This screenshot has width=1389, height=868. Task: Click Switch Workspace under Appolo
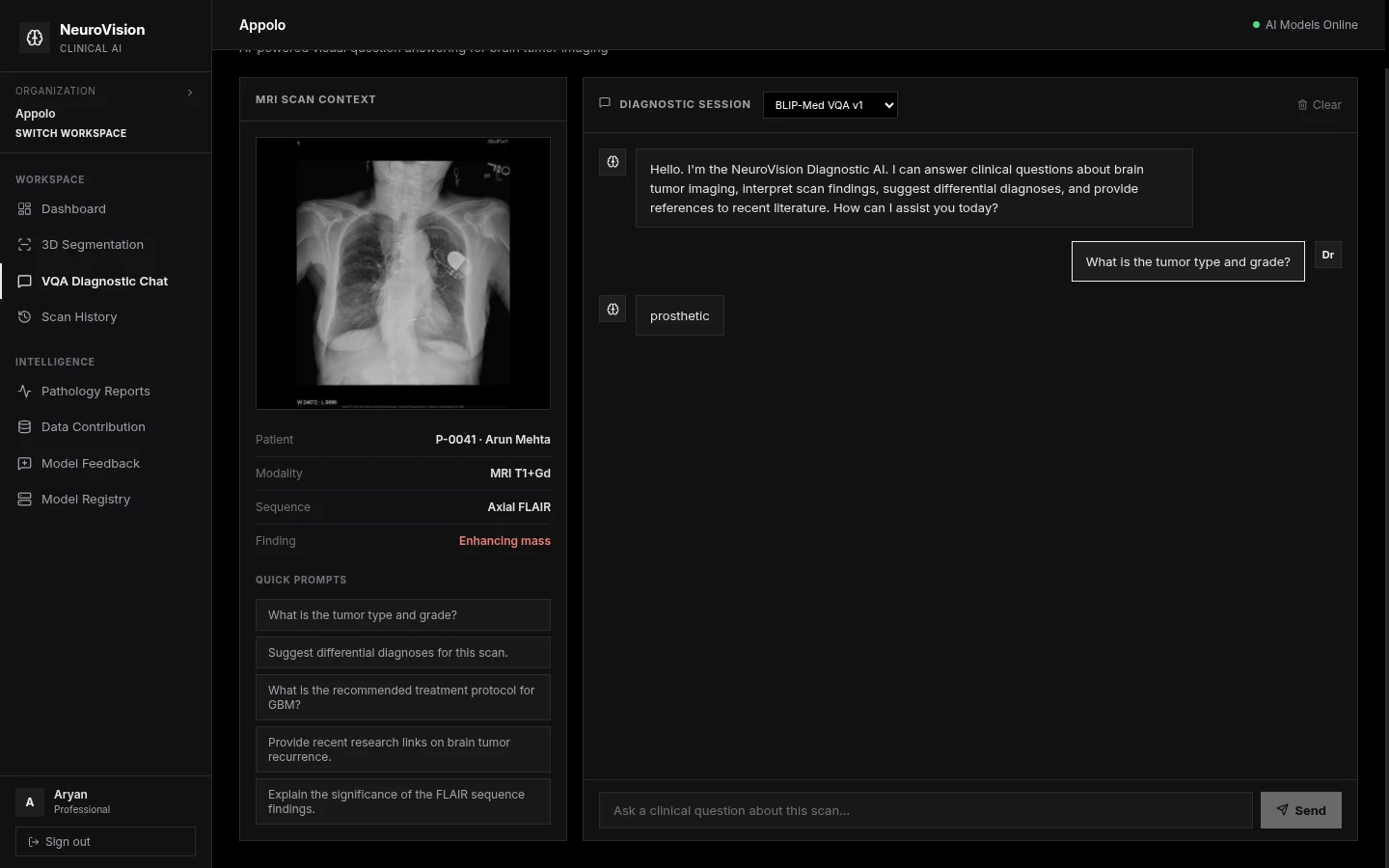tap(70, 133)
